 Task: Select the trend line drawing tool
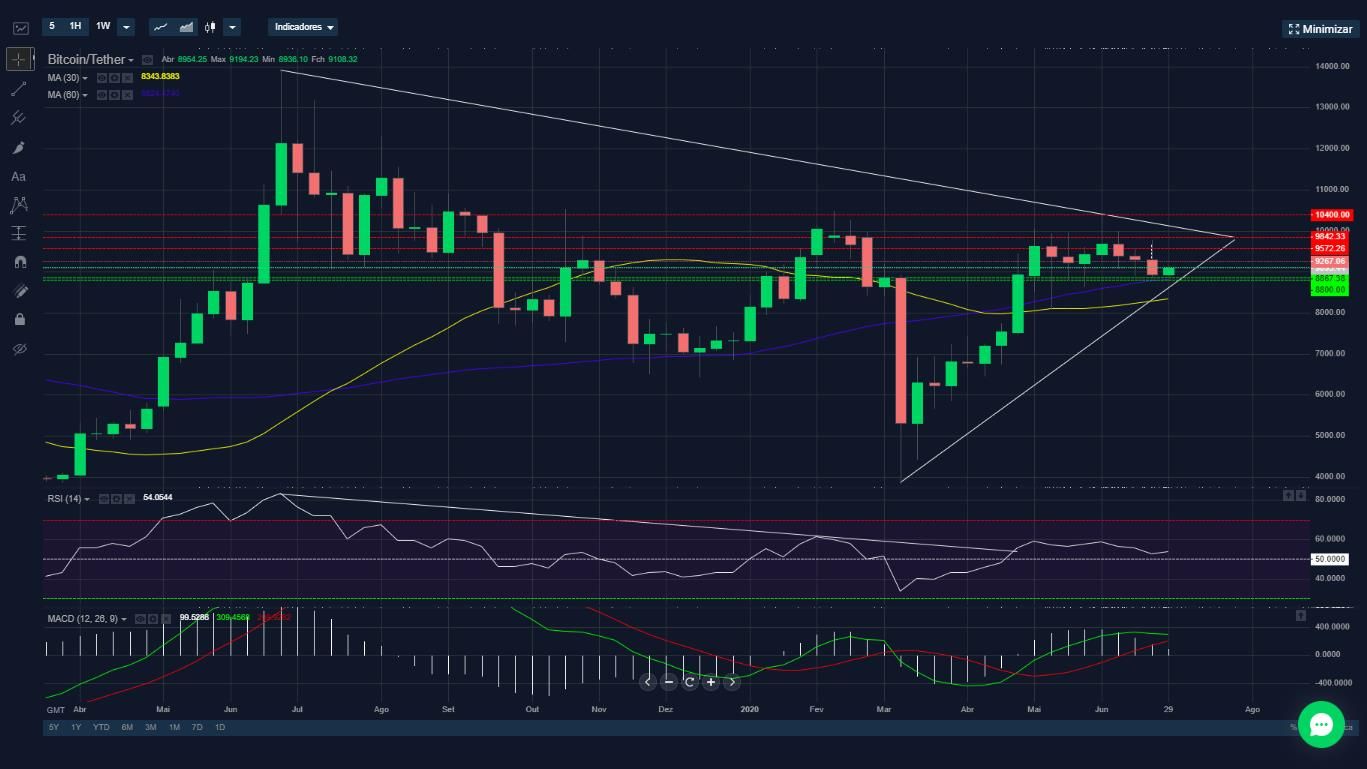coord(18,89)
